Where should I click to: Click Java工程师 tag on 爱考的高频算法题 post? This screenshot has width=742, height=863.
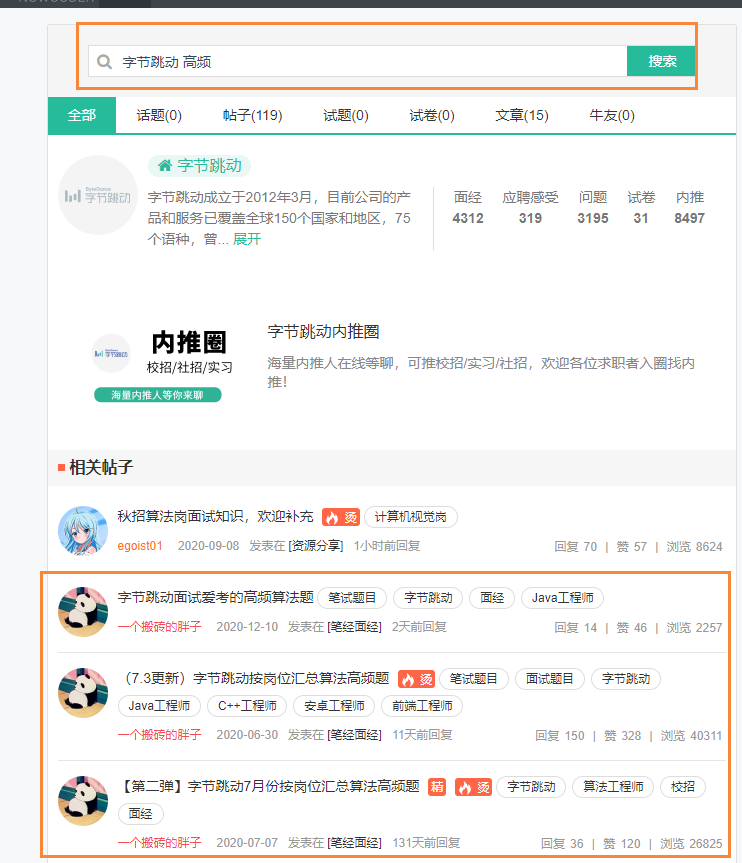pos(563,598)
